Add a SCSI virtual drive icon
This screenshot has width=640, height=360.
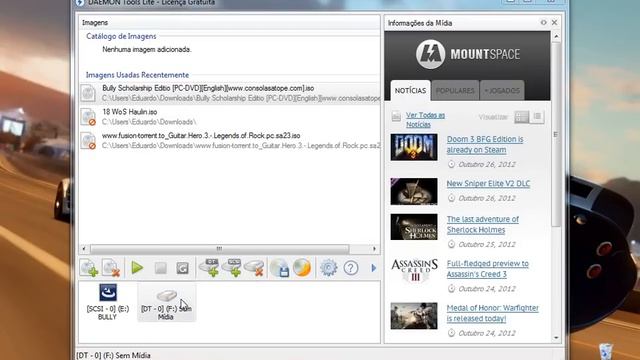[x=231, y=268]
